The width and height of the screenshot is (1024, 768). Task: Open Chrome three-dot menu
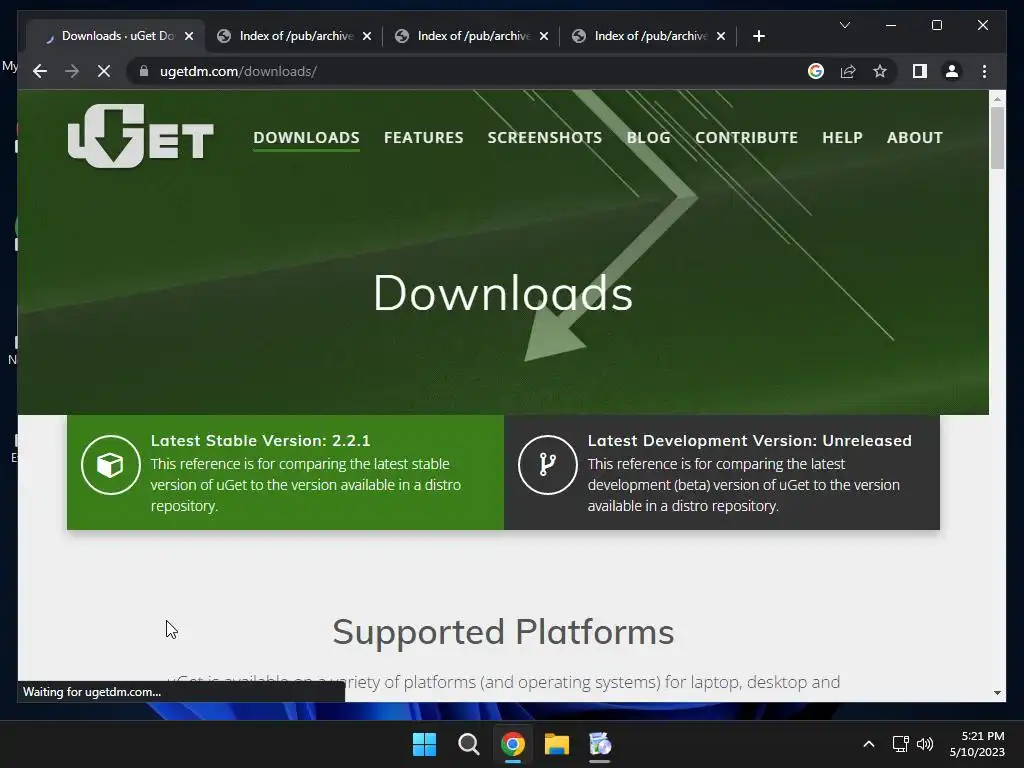984,71
